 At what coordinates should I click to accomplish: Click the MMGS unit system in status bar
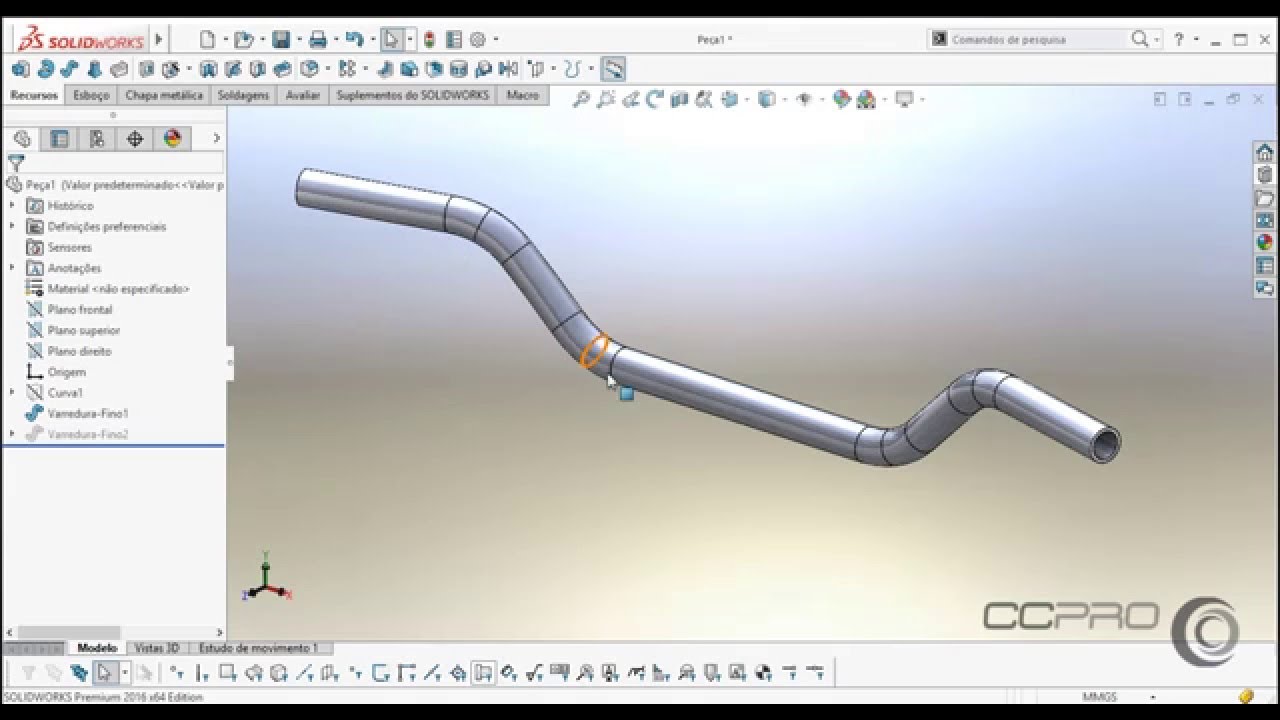click(1099, 697)
